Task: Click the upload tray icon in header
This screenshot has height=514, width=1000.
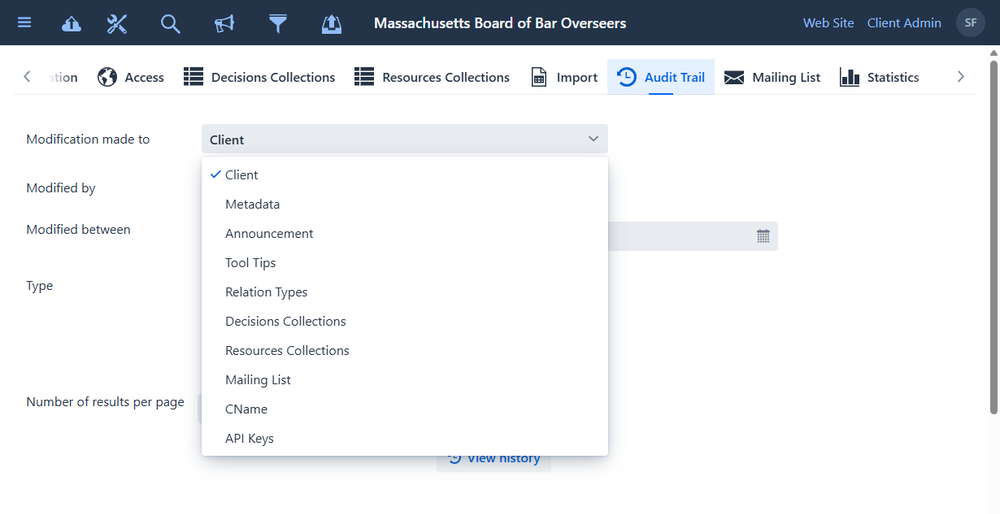Action: (331, 23)
